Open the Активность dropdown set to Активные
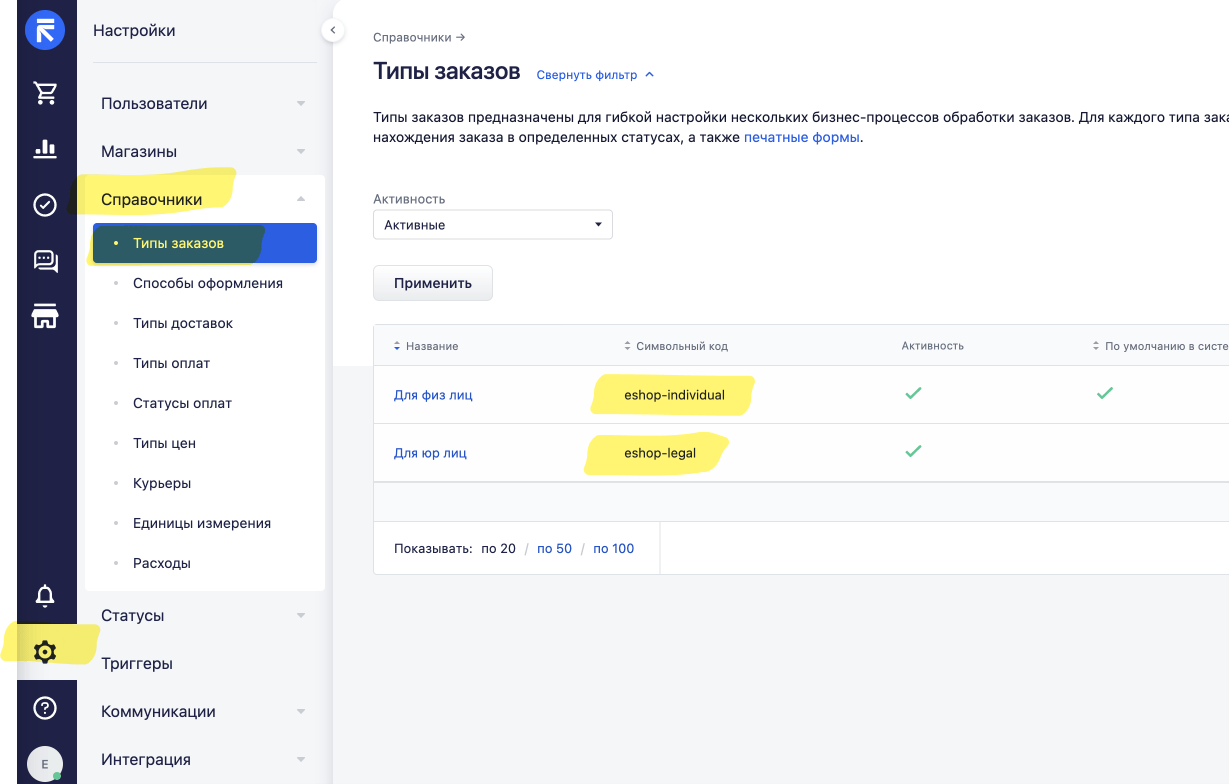Image resolution: width=1229 pixels, height=784 pixels. coord(493,225)
